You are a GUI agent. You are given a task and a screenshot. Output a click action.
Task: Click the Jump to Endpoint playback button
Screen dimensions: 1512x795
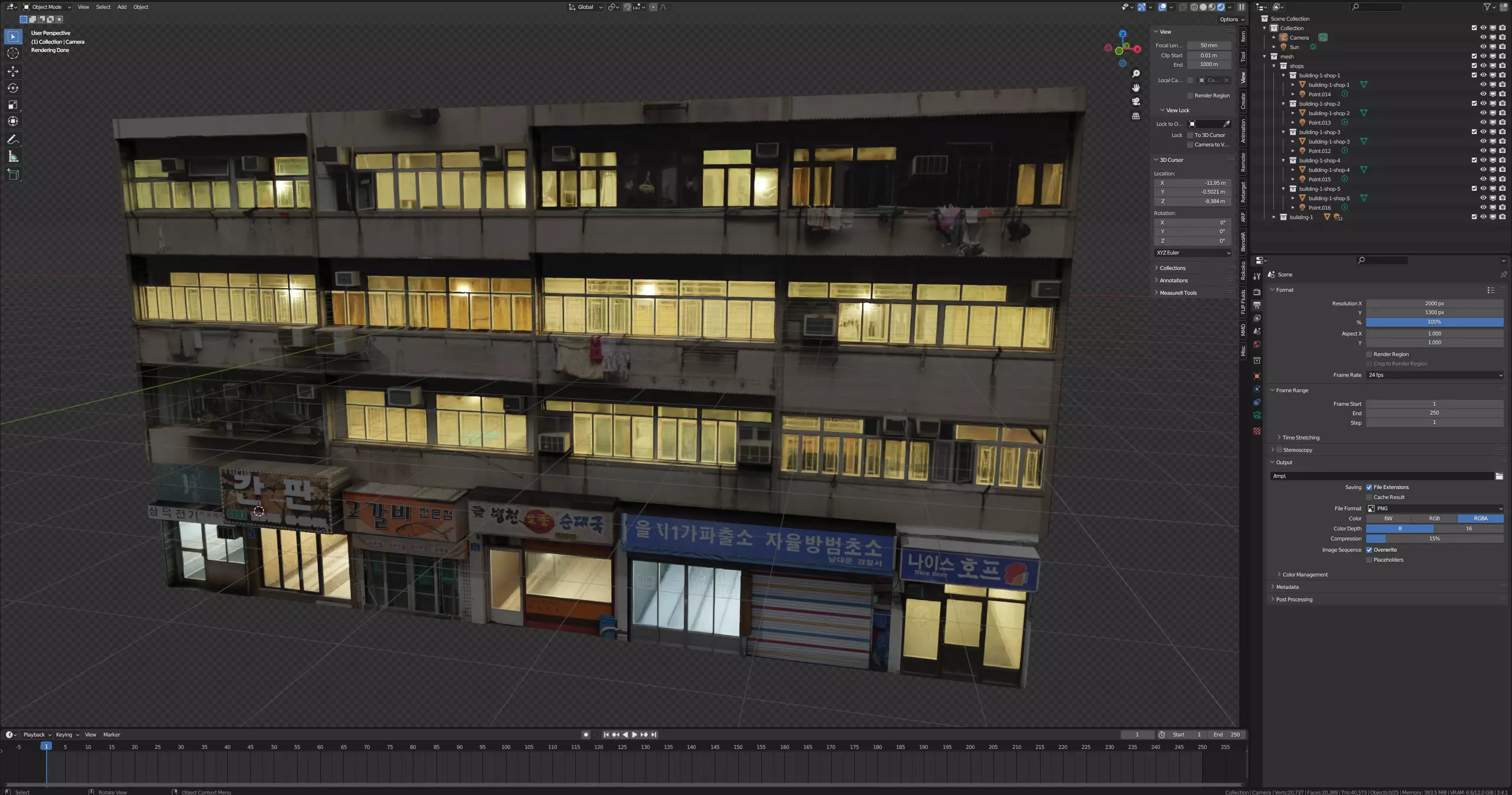tap(653, 735)
